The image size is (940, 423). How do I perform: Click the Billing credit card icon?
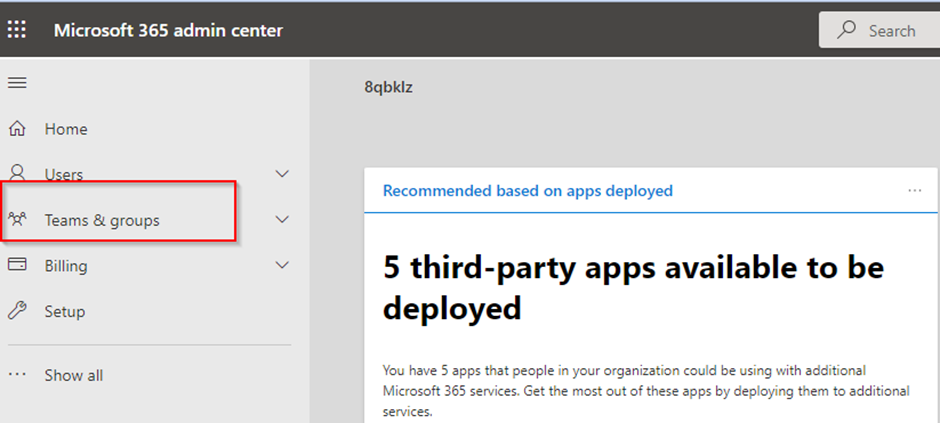click(x=17, y=265)
